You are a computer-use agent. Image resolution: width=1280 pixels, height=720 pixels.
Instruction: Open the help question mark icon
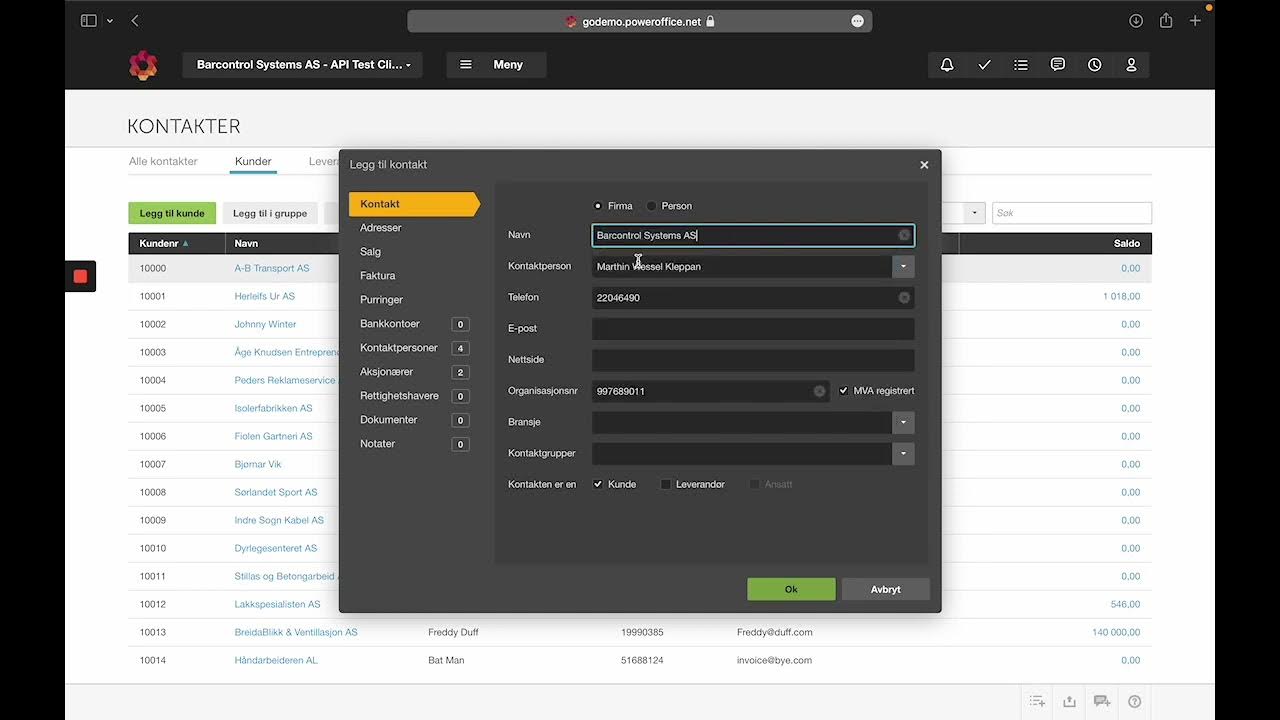1134,701
